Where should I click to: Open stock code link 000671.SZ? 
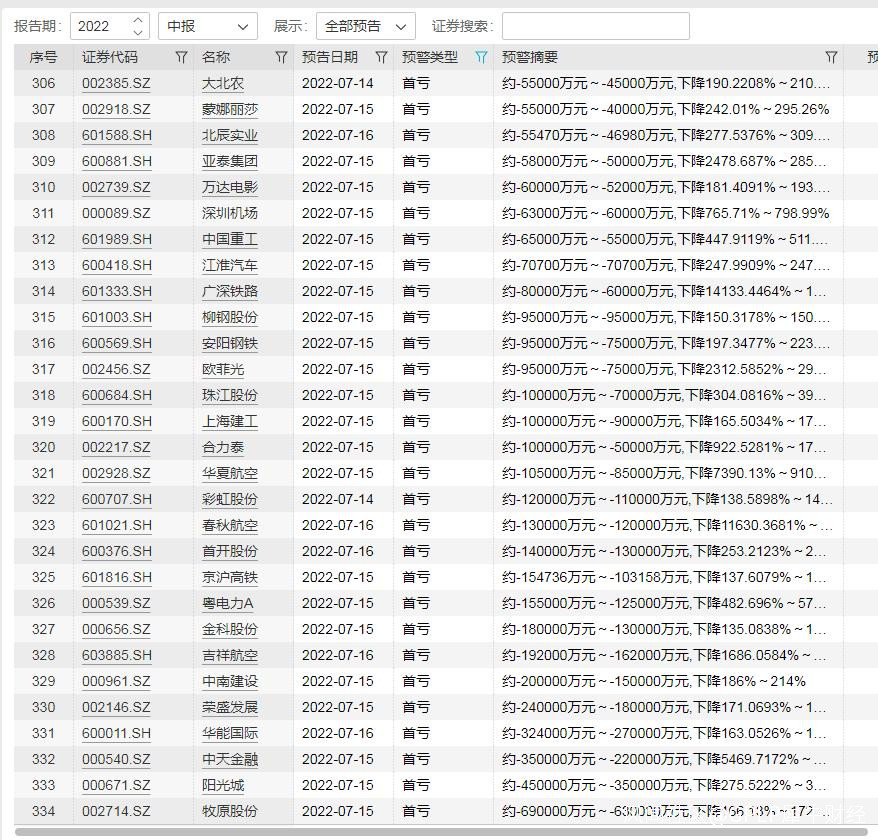click(x=116, y=785)
